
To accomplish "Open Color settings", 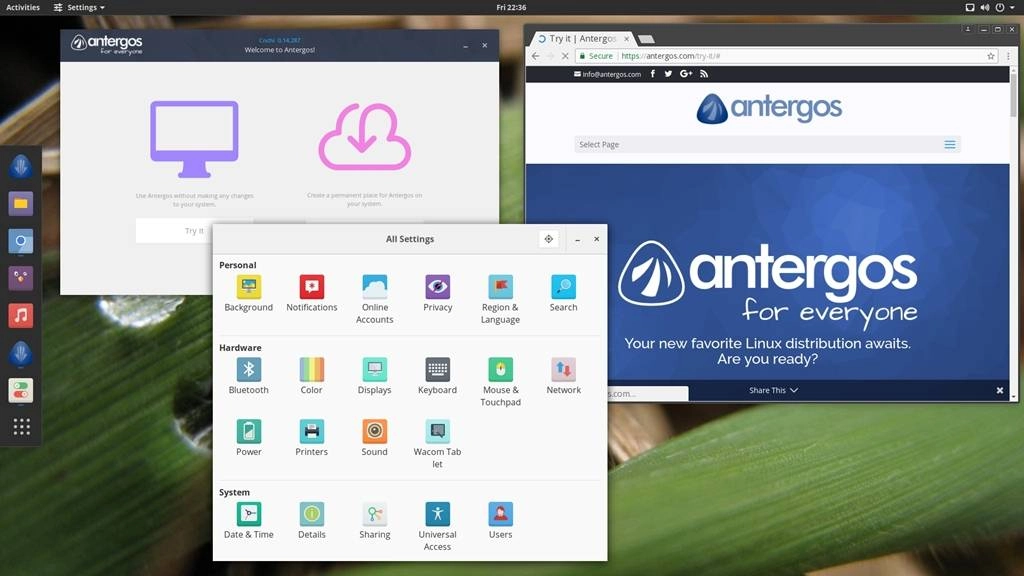I will [x=312, y=376].
